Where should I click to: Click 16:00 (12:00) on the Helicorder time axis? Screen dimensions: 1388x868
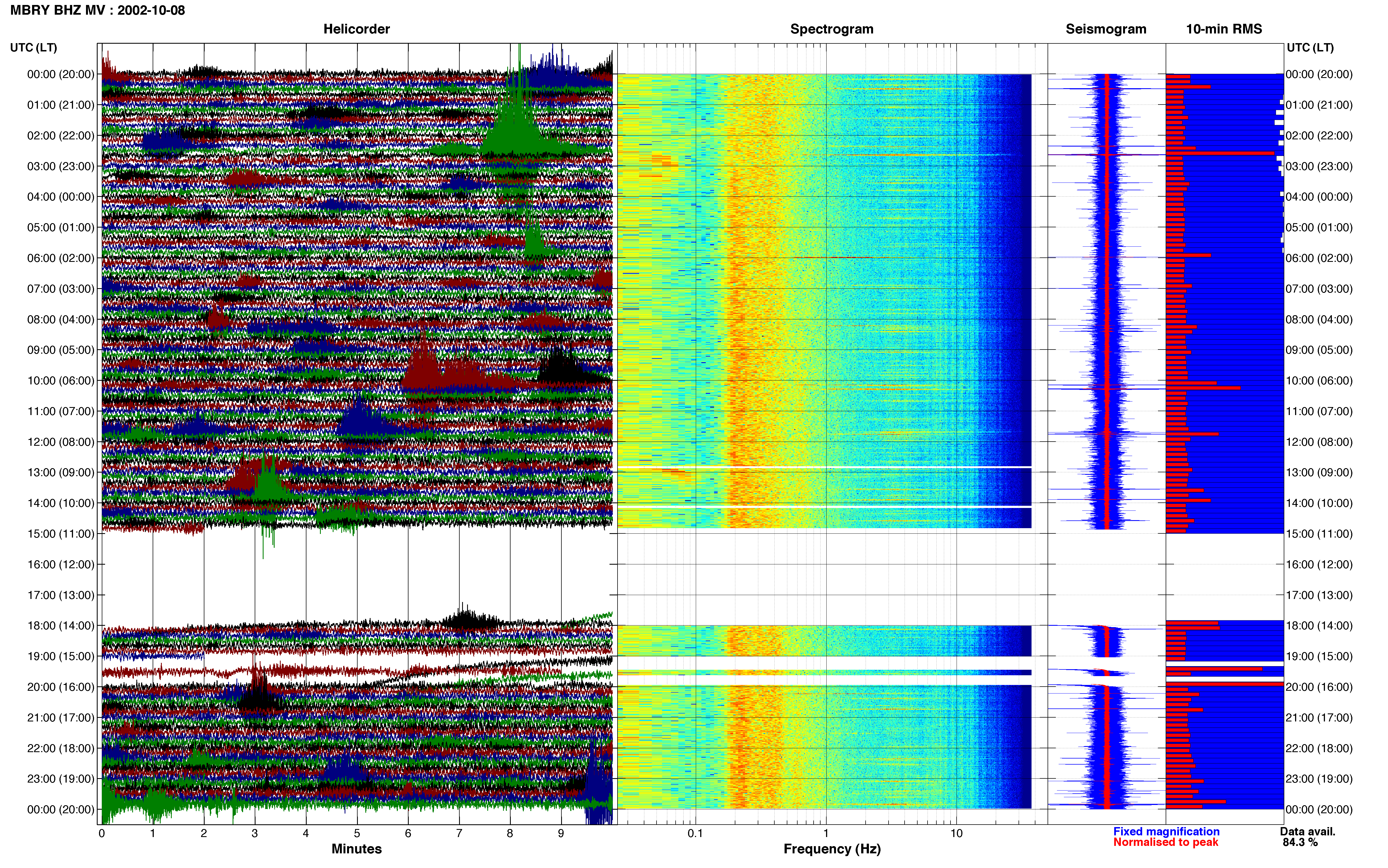(x=61, y=564)
